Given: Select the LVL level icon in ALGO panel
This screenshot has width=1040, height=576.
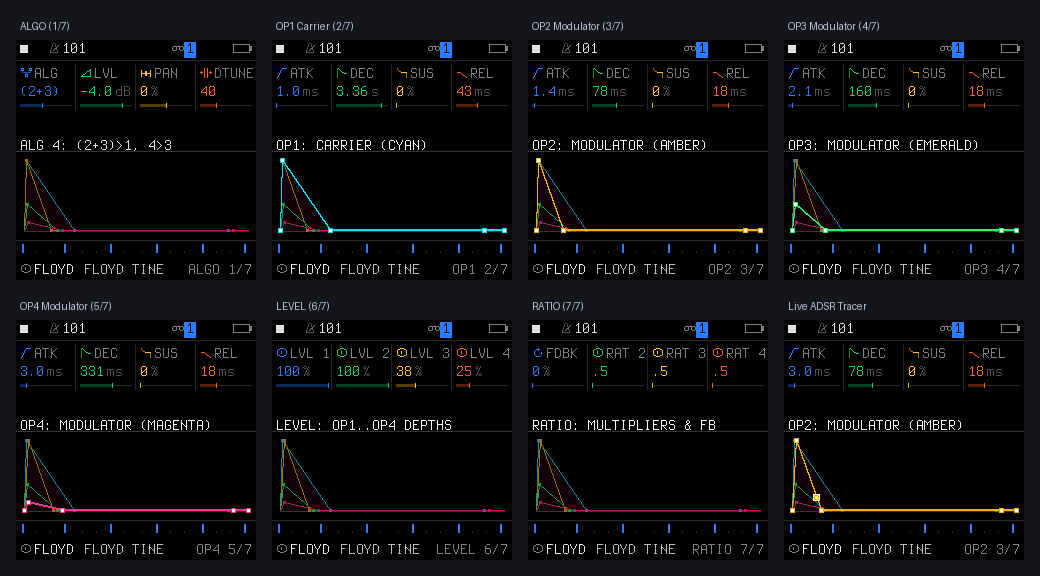Looking at the screenshot, I should pyautogui.click(x=86, y=73).
